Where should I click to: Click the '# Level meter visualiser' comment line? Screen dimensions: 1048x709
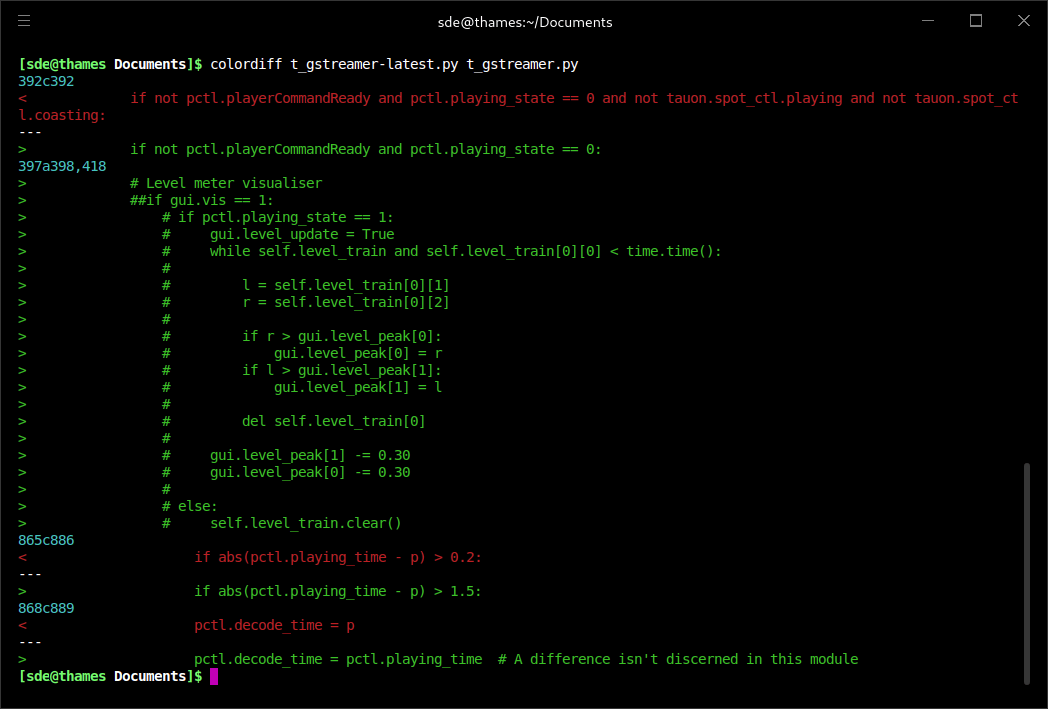(x=226, y=183)
